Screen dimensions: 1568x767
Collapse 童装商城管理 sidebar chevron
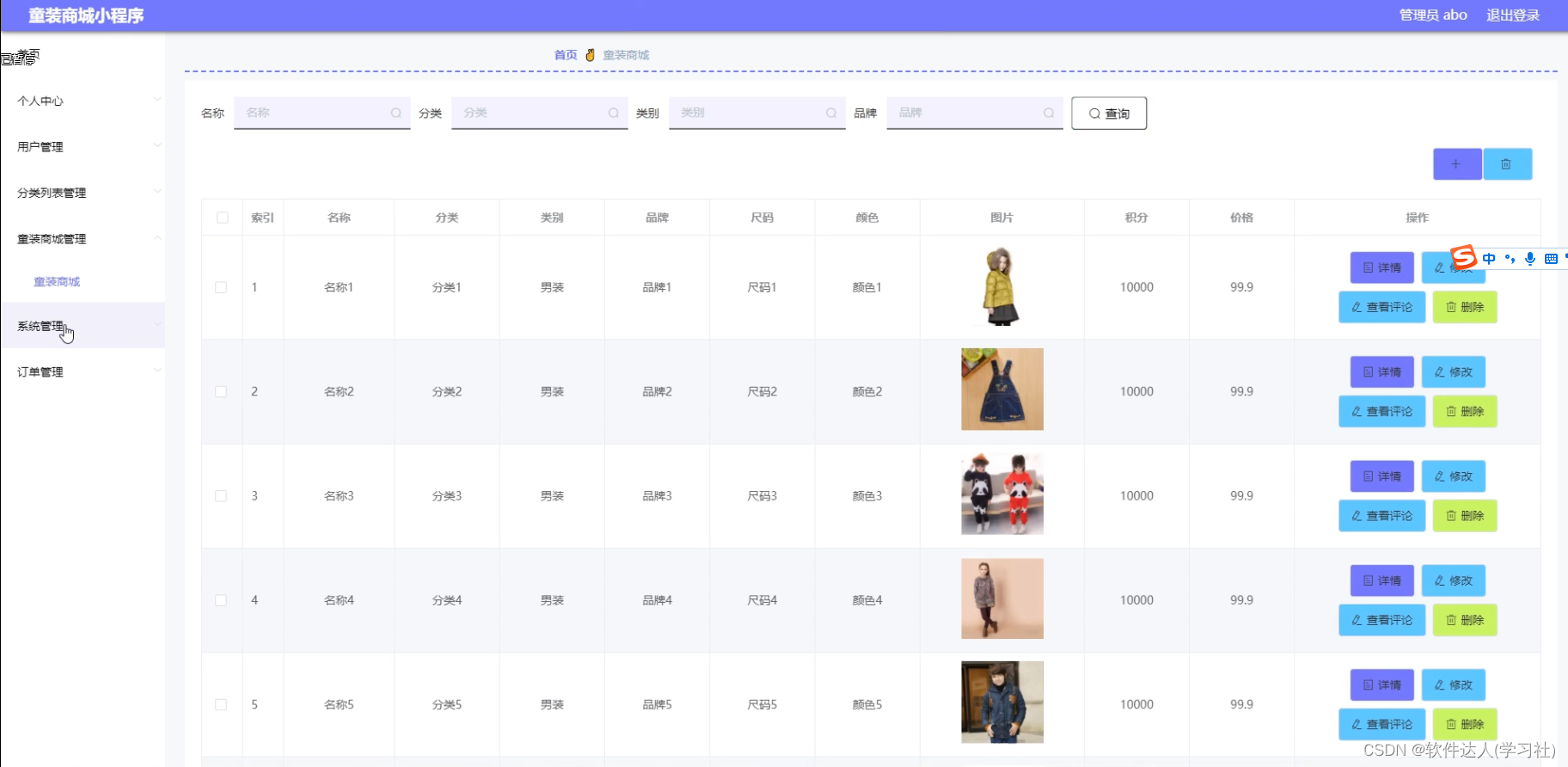coord(157,238)
